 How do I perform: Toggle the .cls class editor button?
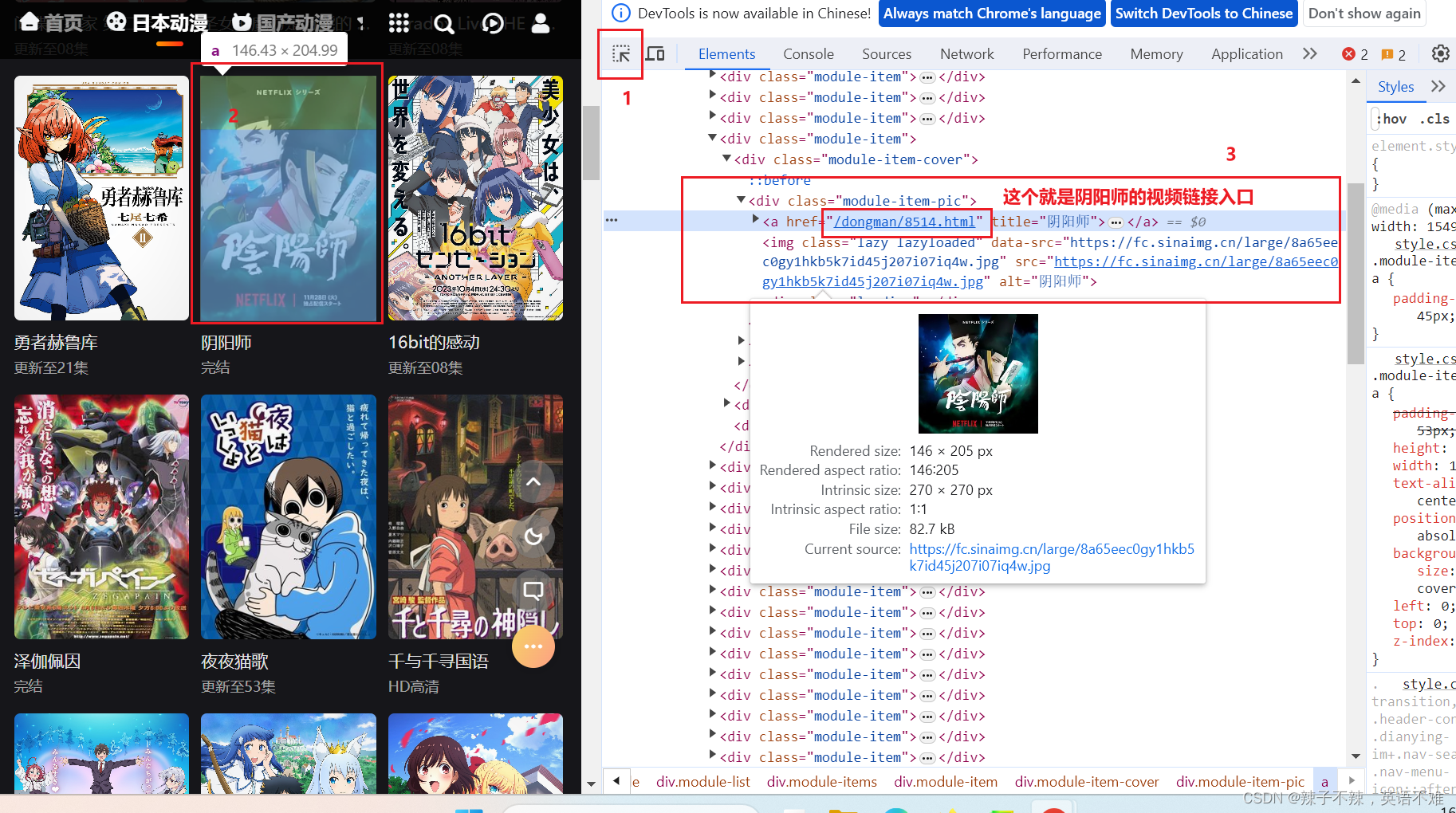pyautogui.click(x=1434, y=119)
